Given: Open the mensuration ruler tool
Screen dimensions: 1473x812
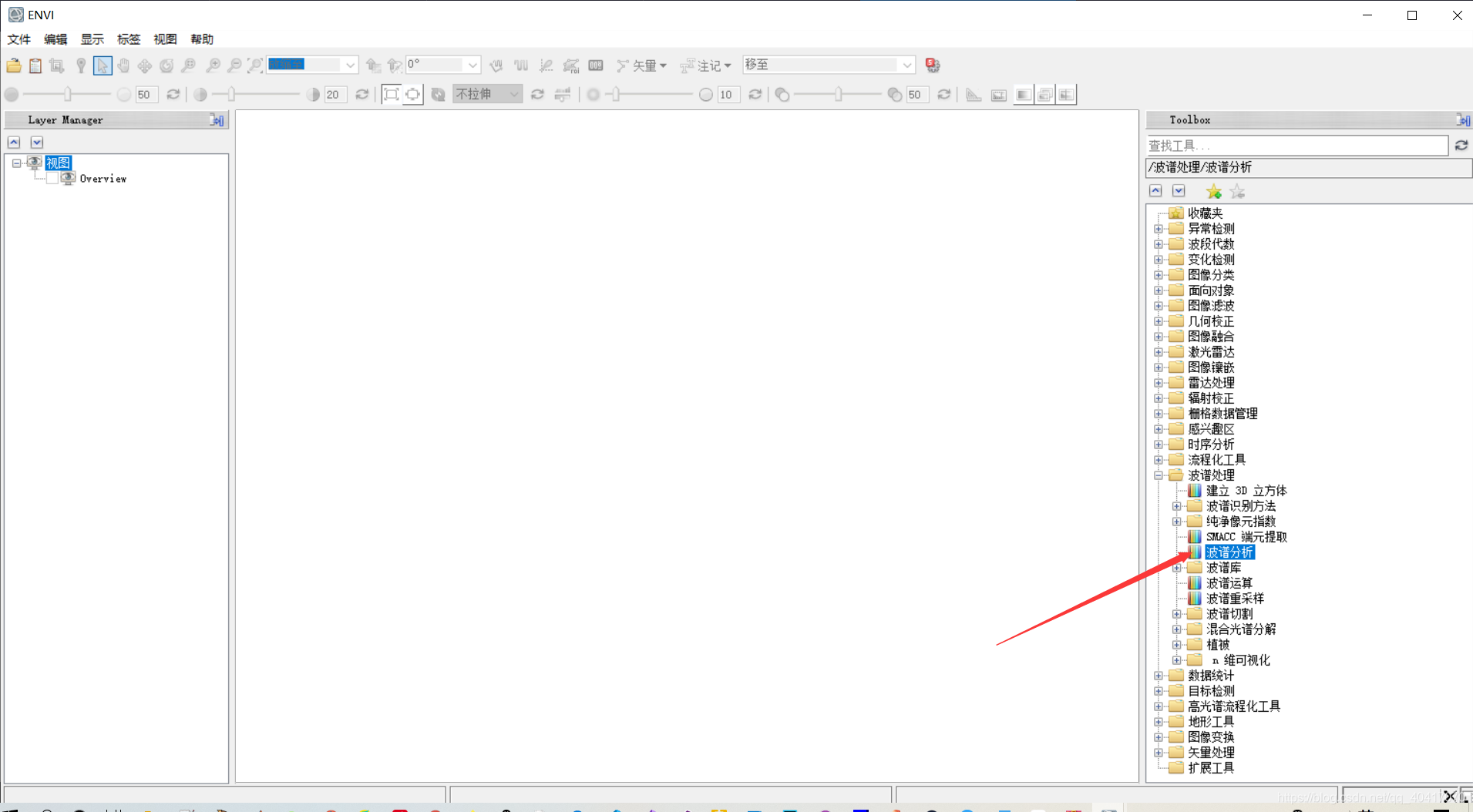Looking at the screenshot, I should pyautogui.click(x=974, y=95).
